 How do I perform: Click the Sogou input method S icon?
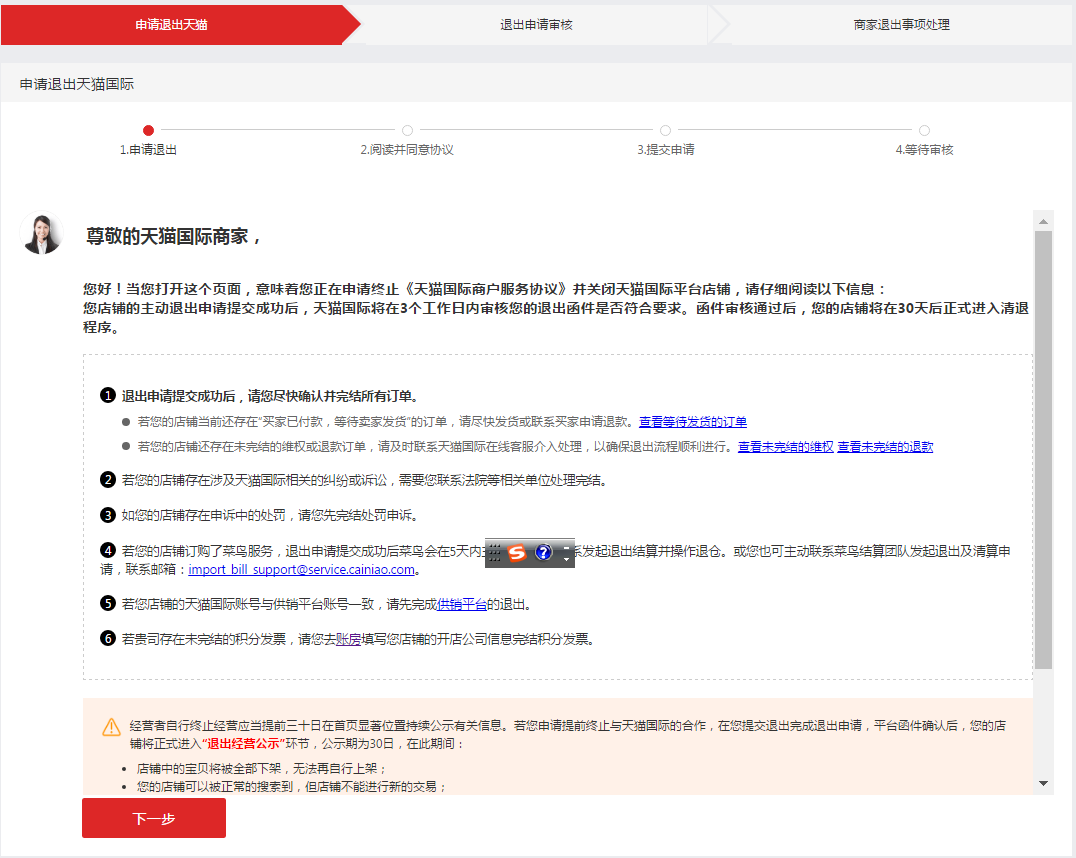pyautogui.click(x=517, y=553)
